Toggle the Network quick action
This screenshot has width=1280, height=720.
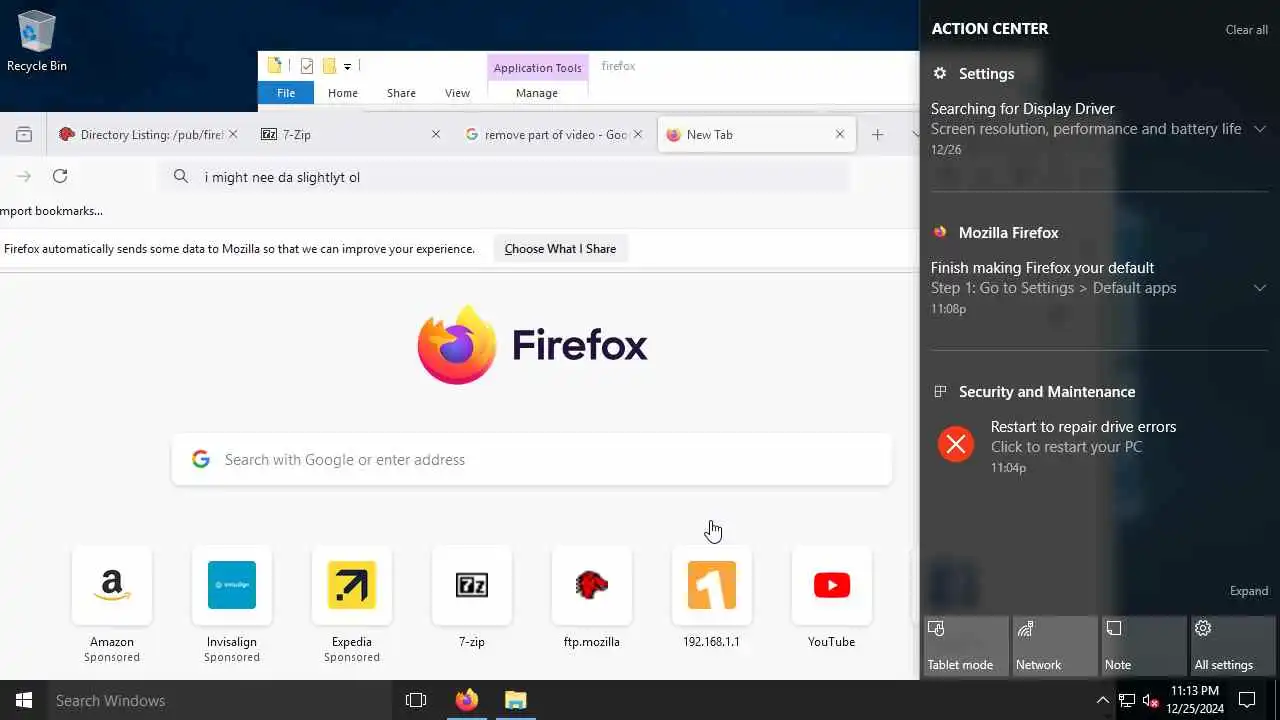(x=1055, y=647)
